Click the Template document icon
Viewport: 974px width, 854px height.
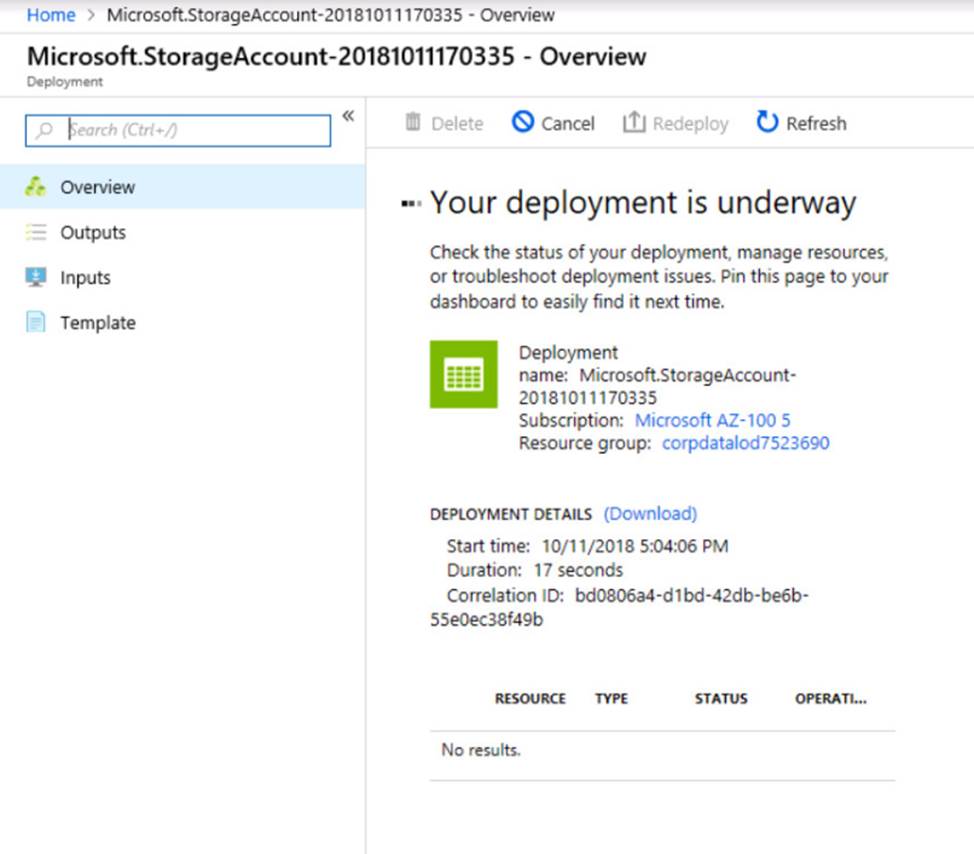click(36, 322)
